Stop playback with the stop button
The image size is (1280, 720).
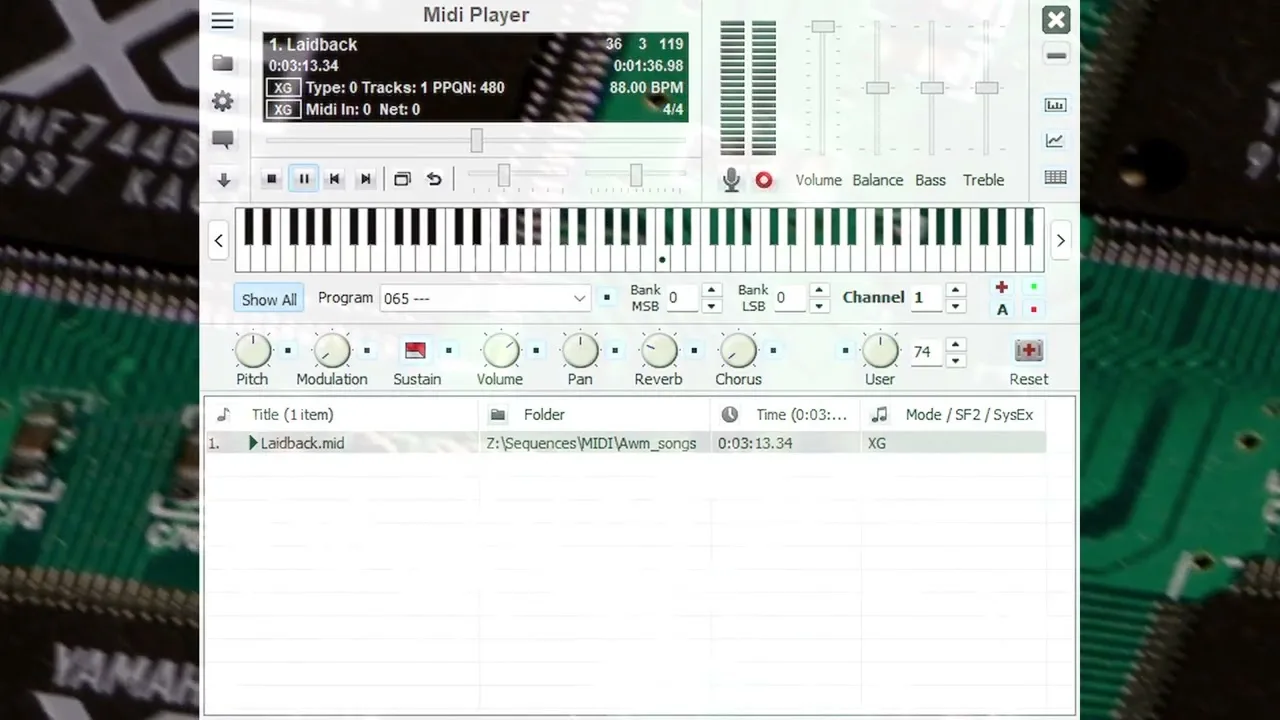(271, 179)
